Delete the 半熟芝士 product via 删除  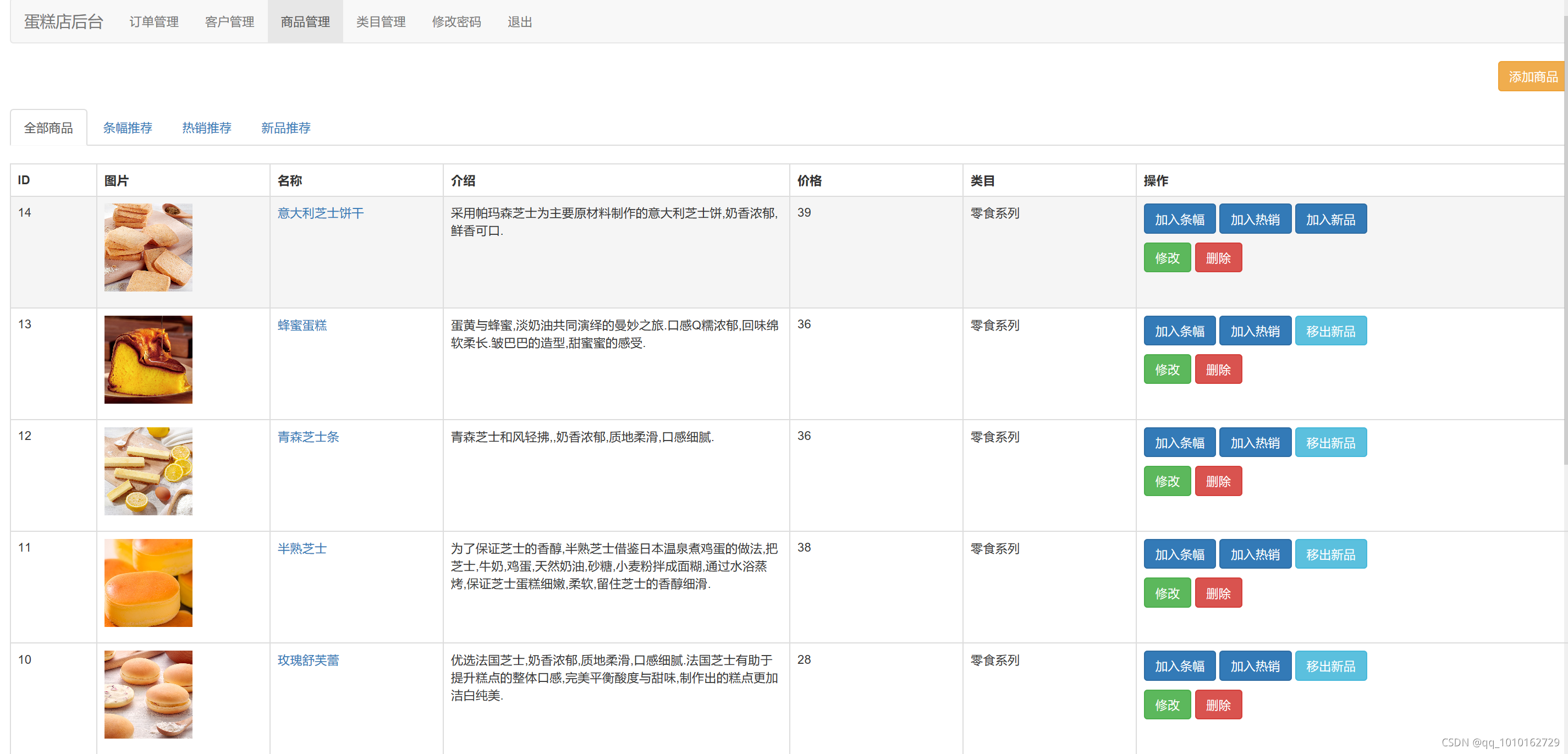[x=1218, y=593]
